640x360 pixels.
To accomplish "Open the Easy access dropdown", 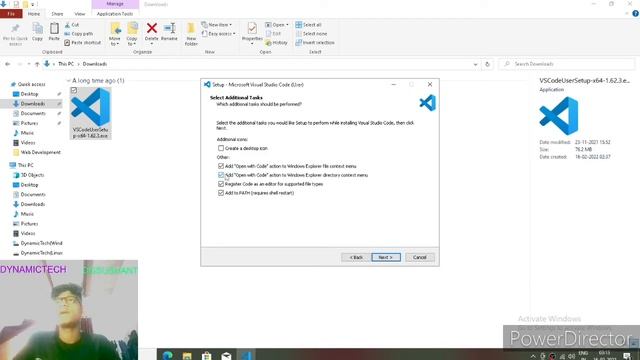I will 218,34.
